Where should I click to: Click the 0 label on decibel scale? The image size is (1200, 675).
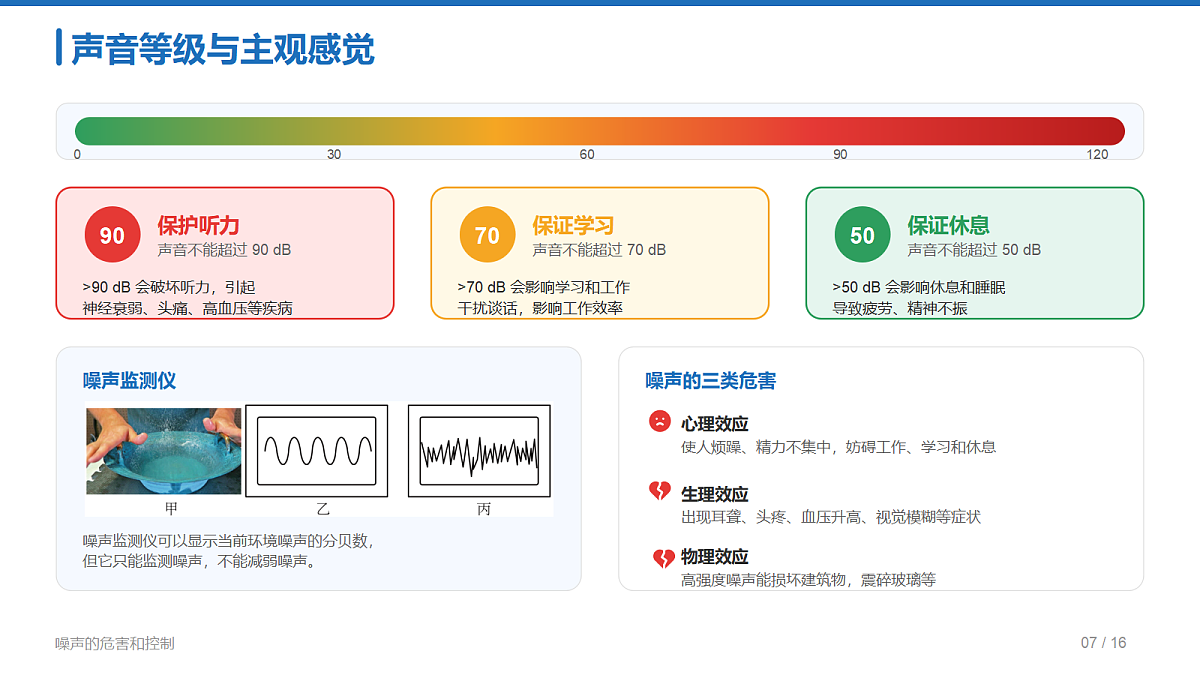click(77, 154)
